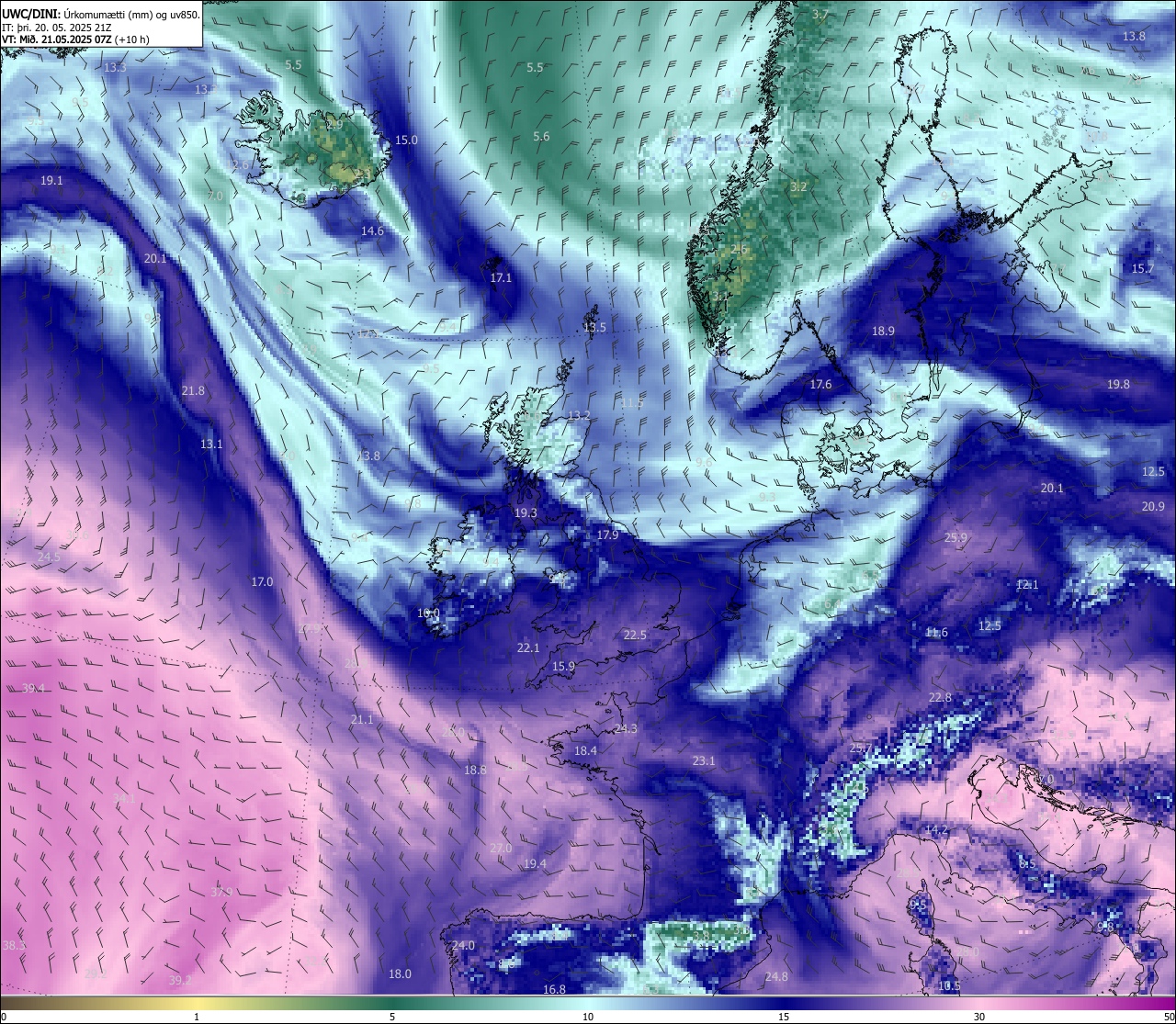
Task: Click the 19.4 value label
Action: (535, 864)
